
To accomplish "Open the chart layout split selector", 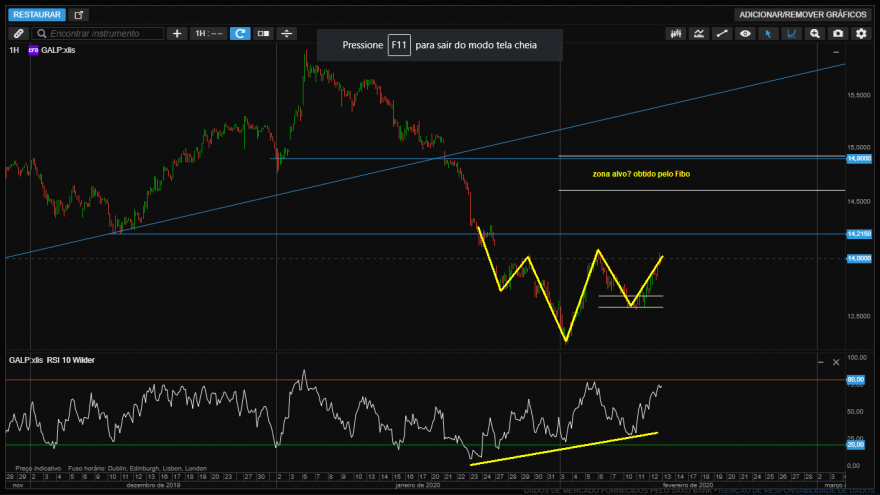I will [263, 34].
